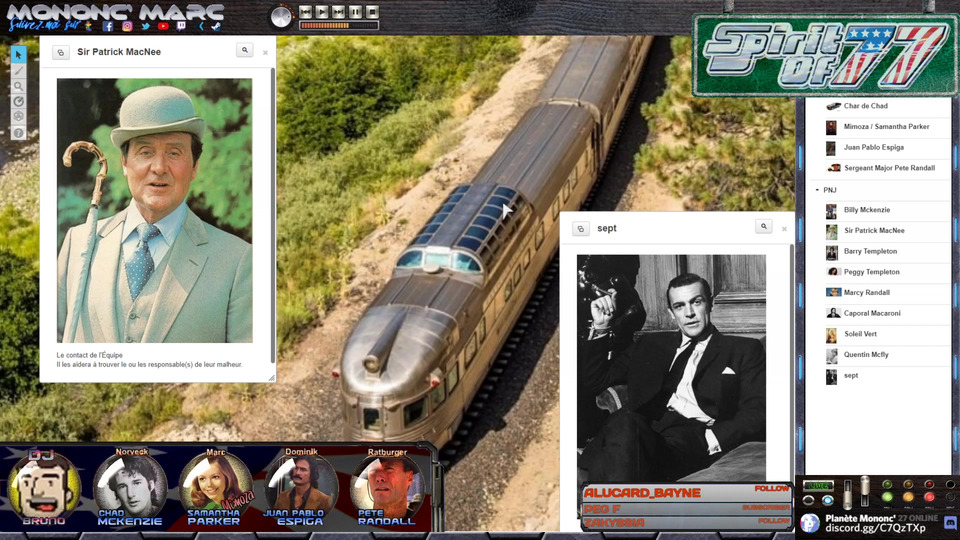Viewport: 960px width, 540px height.
Task: Click the Facebook icon in header
Action: point(108,26)
